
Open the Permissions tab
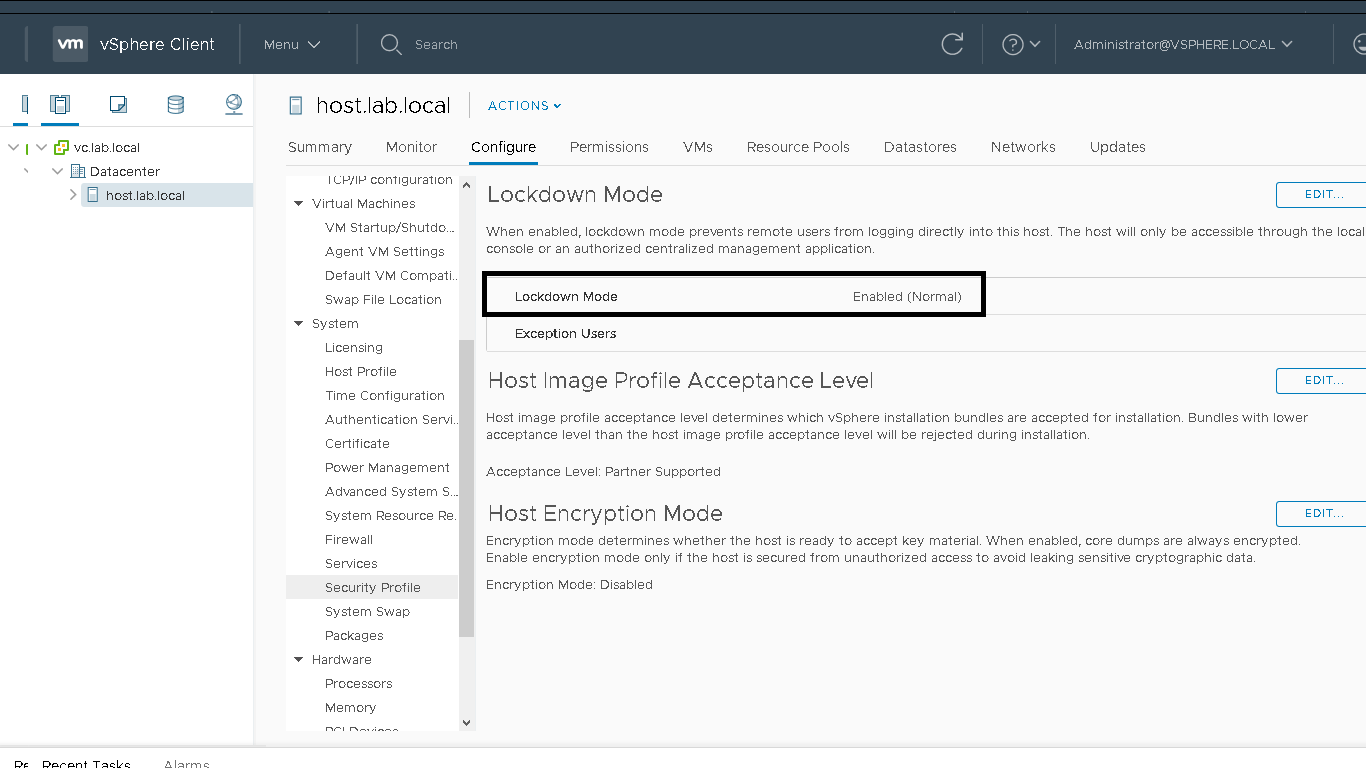[x=609, y=147]
